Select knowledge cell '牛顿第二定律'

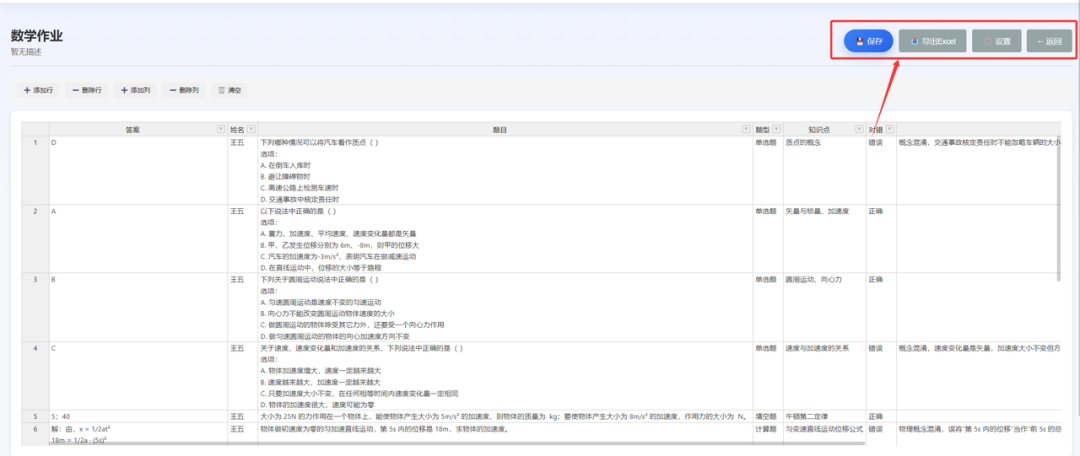coord(824,417)
